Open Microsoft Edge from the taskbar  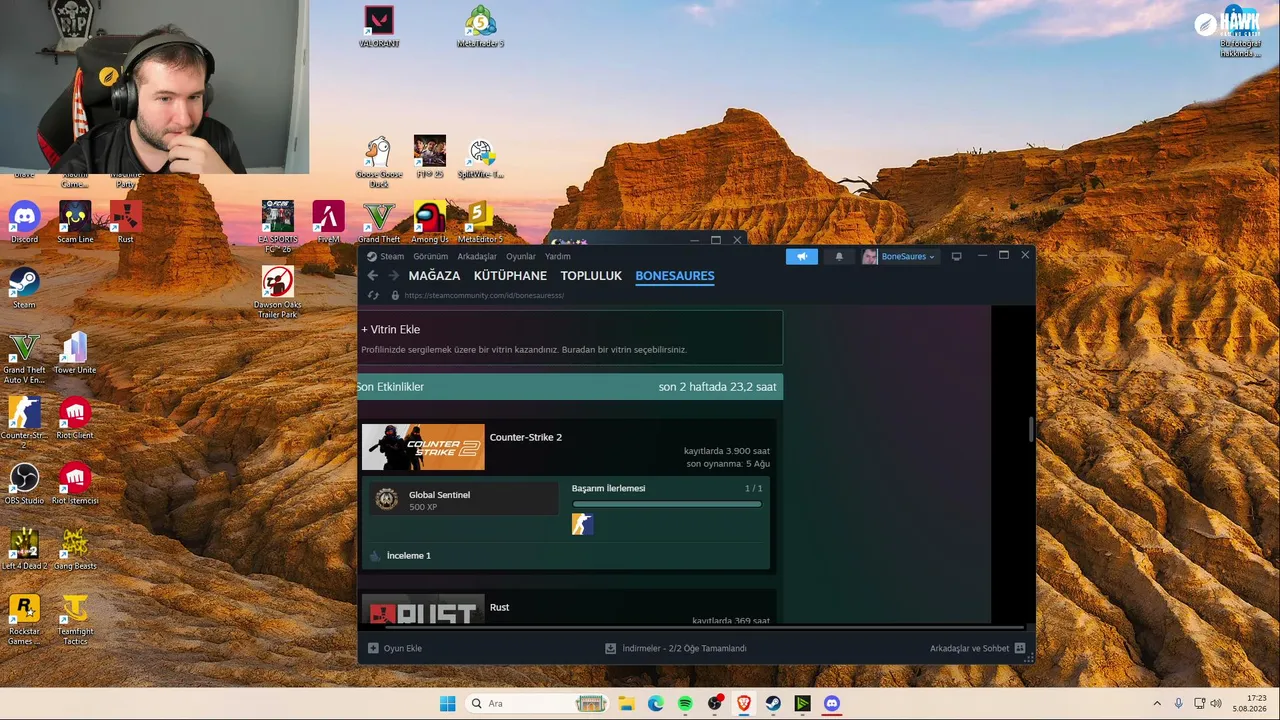tap(656, 704)
